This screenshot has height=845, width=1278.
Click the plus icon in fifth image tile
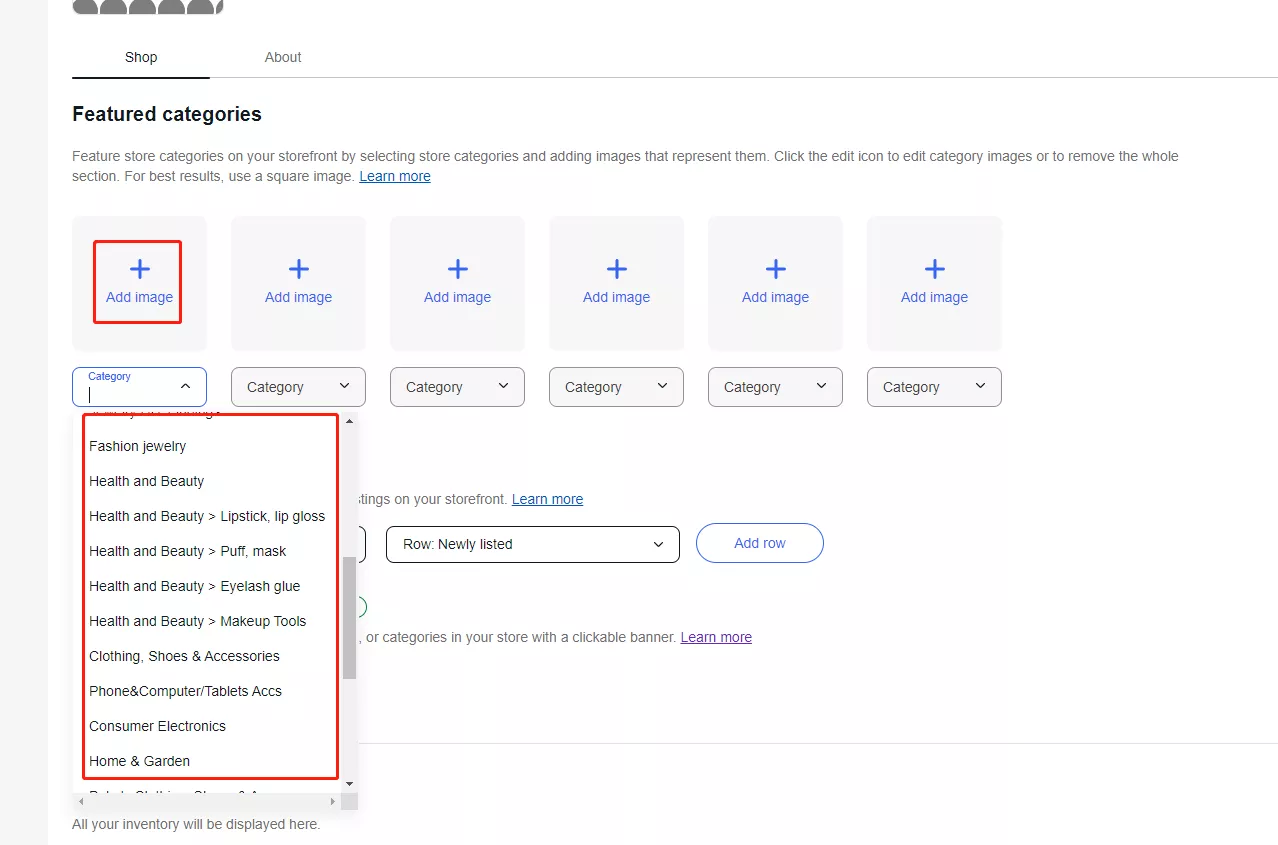775,269
